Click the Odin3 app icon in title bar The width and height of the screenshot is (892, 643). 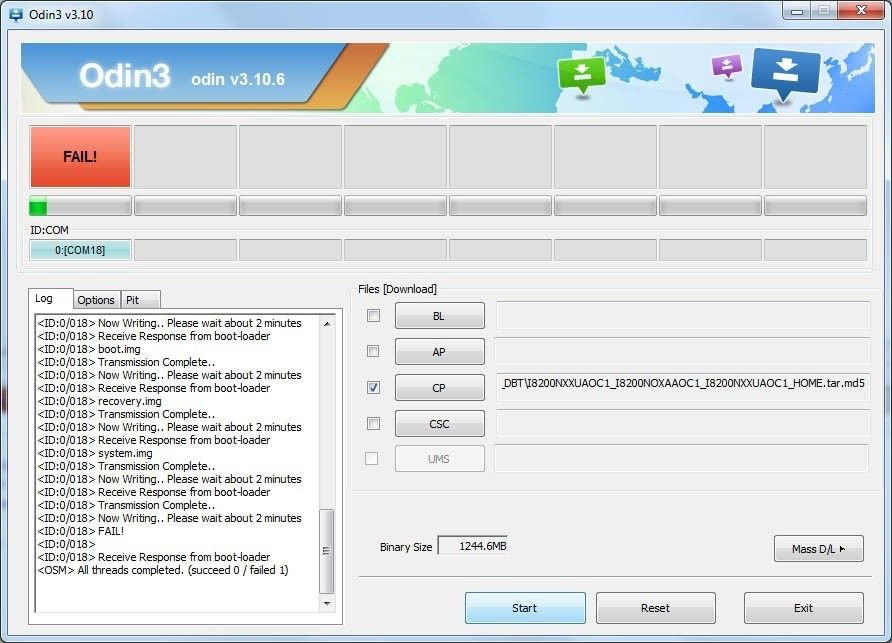[16, 15]
